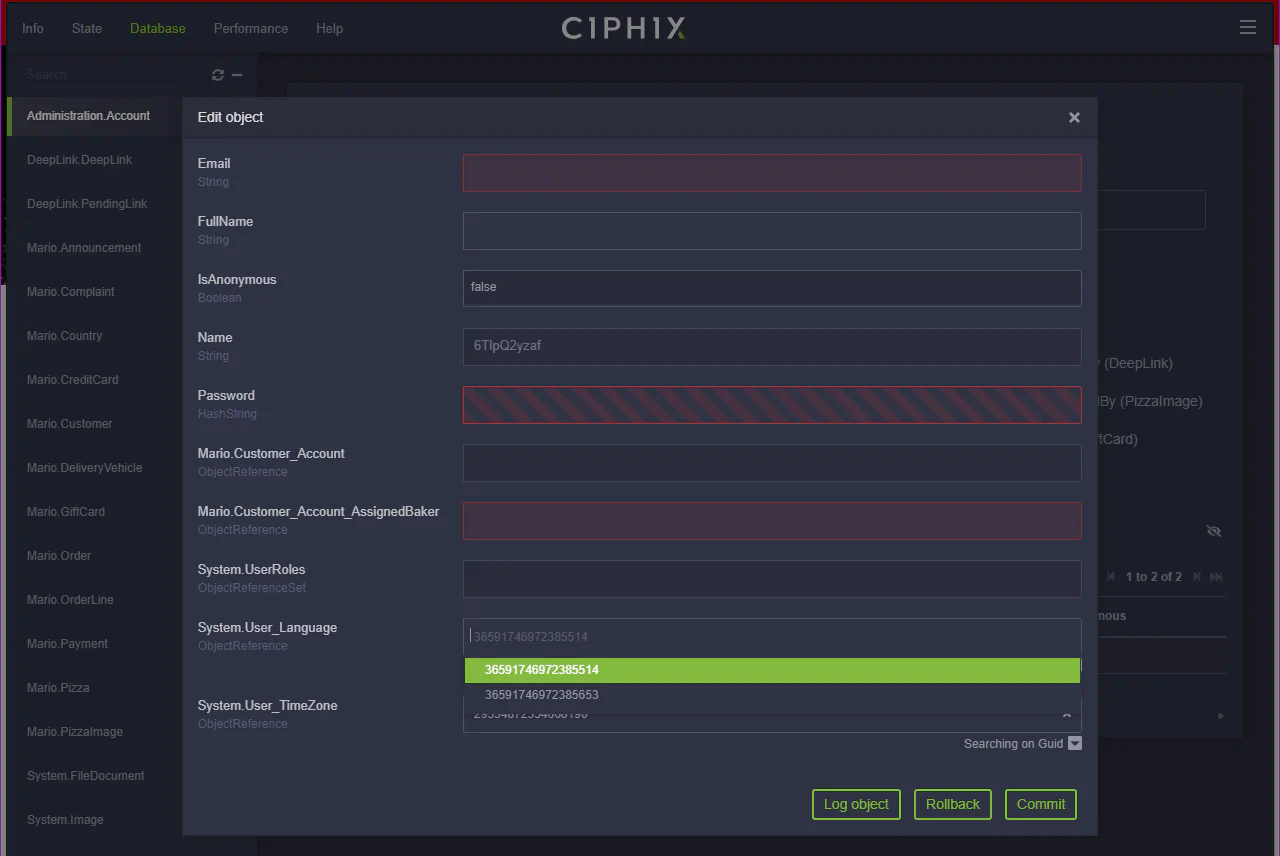The width and height of the screenshot is (1280, 856).
Task: Close the Edit object dialog
Action: pyautogui.click(x=1074, y=117)
